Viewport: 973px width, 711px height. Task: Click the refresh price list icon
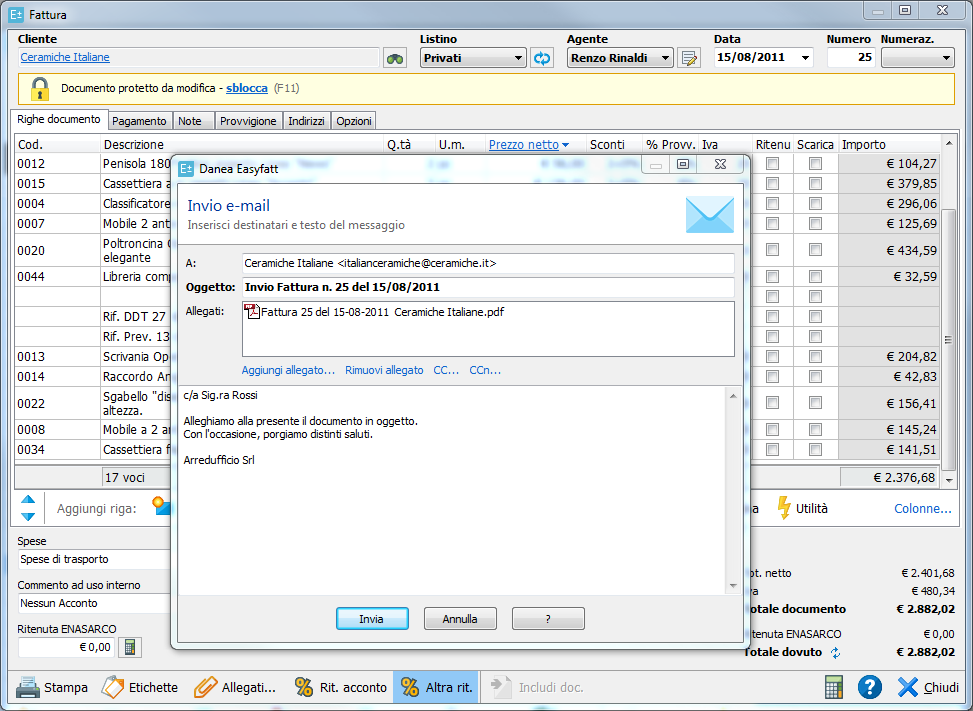pos(542,58)
